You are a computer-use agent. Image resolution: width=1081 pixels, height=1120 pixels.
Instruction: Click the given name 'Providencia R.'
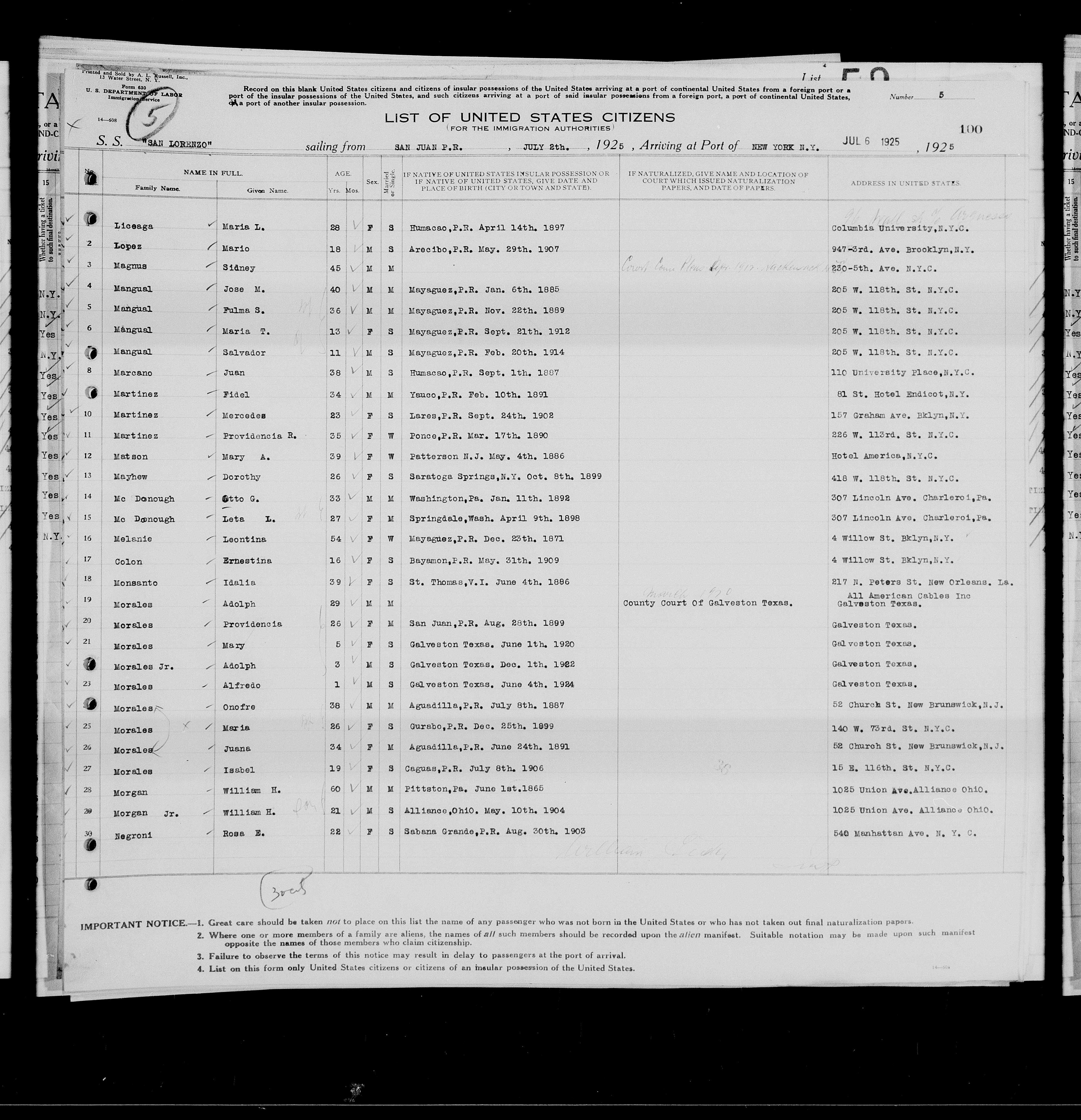260,436
